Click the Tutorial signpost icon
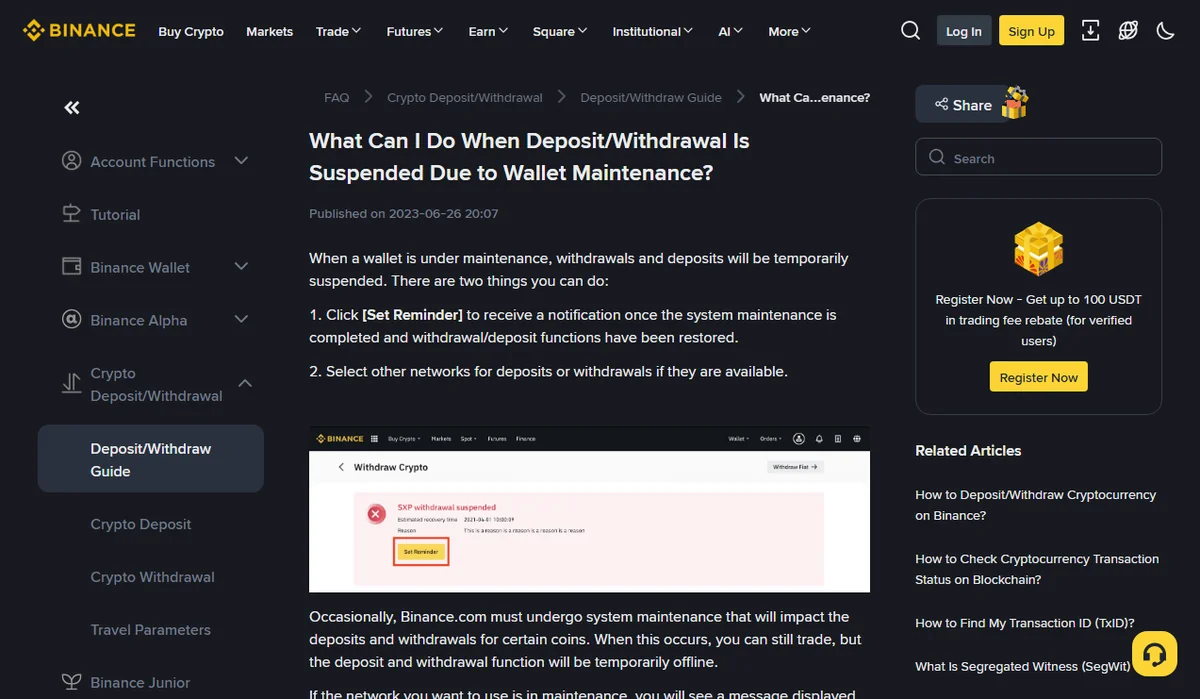This screenshot has width=1200, height=699. pyautogui.click(x=71, y=214)
